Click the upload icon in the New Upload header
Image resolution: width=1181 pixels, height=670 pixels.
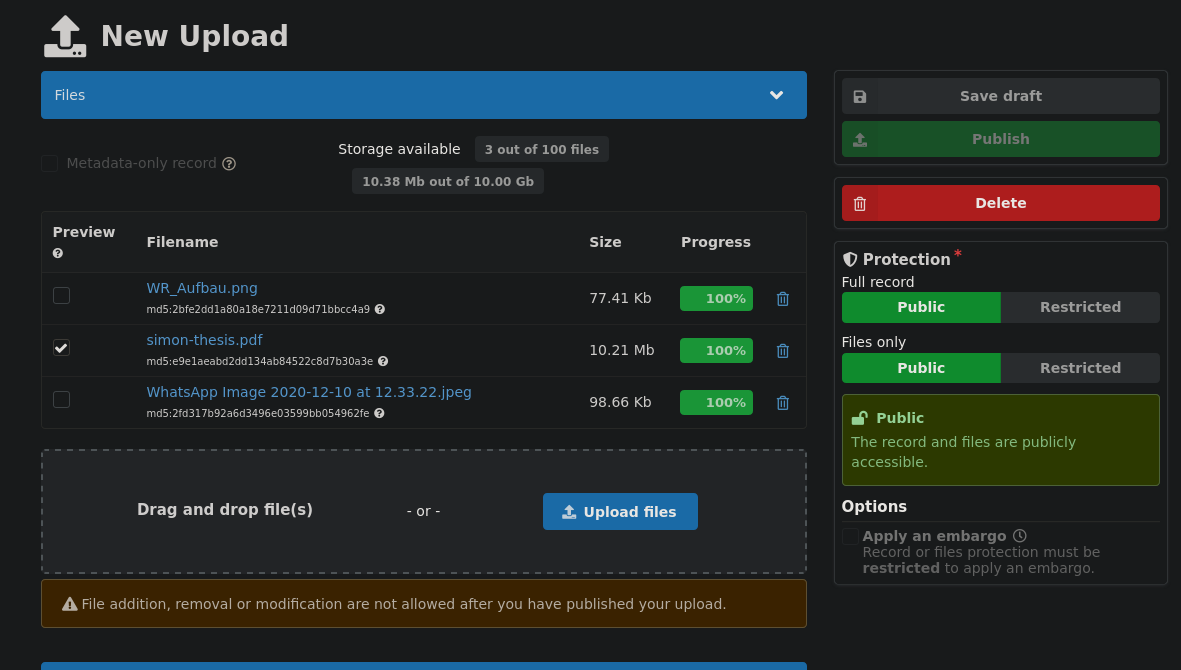pos(64,35)
